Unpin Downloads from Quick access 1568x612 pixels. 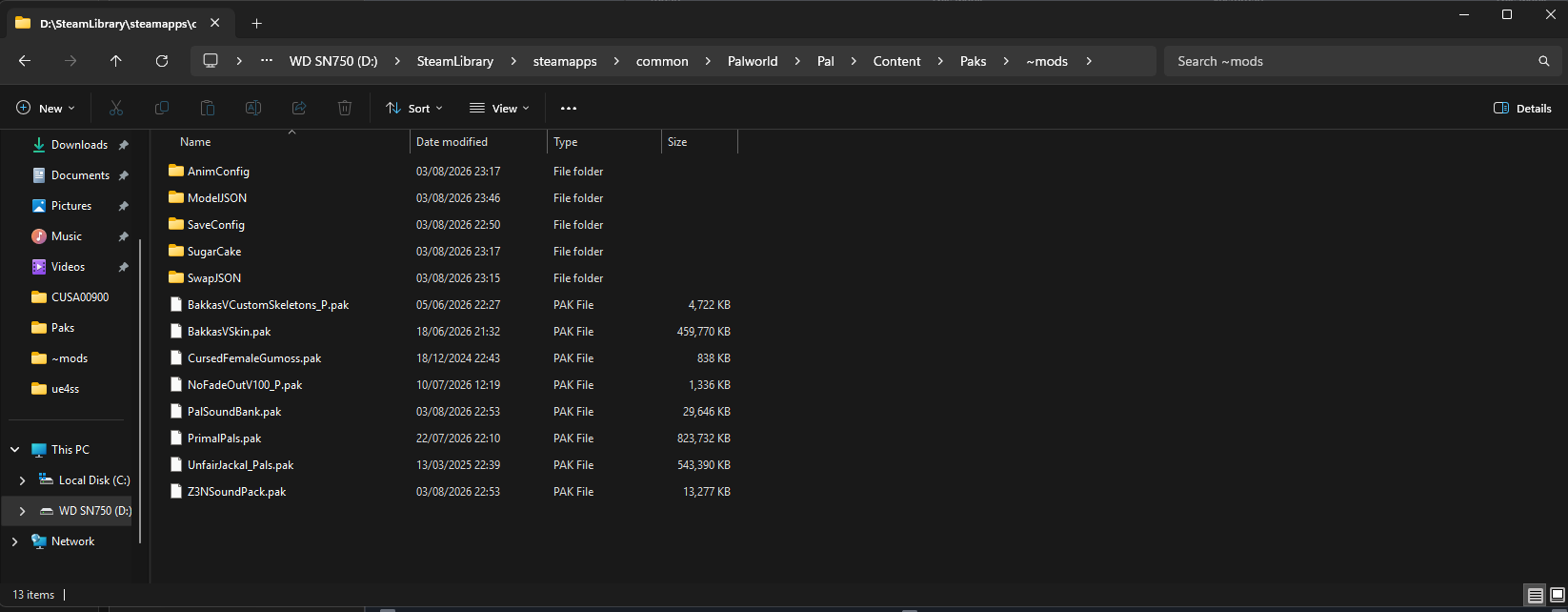coord(123,145)
